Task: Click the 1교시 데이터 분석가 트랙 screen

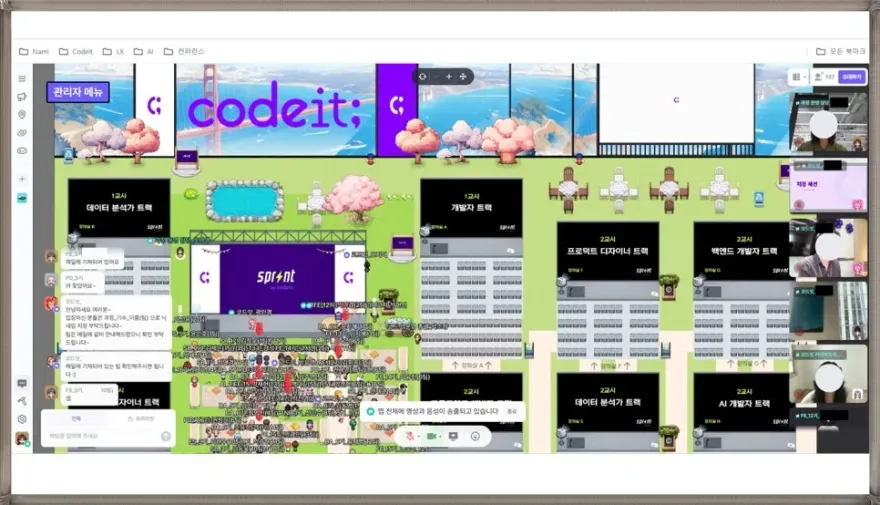Action: (119, 208)
